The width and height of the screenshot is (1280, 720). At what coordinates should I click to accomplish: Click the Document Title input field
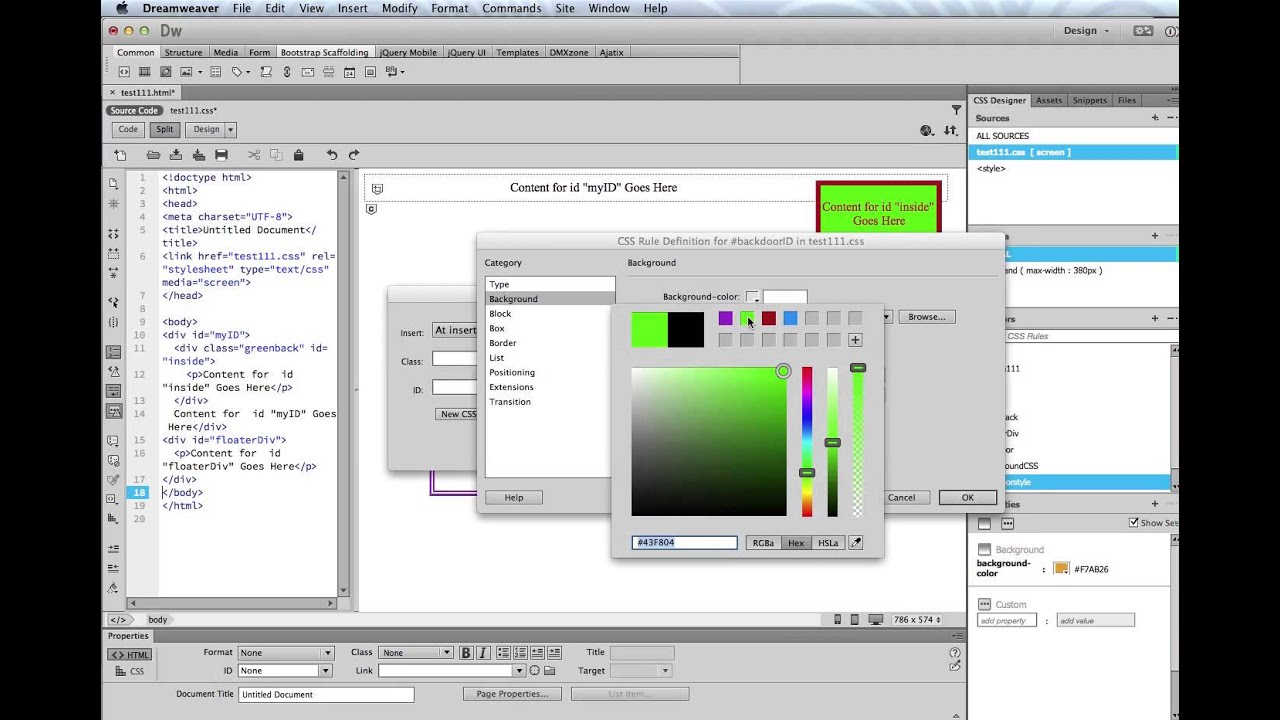(x=326, y=694)
